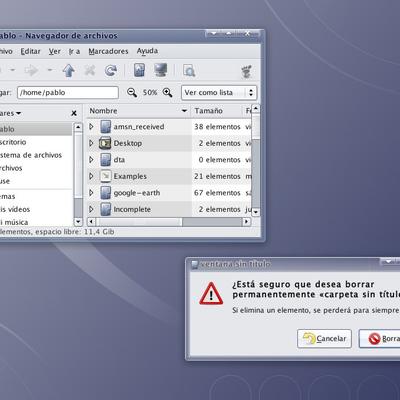Stop loading with the X toolbar icon
The image size is (400, 400).
pos(90,70)
